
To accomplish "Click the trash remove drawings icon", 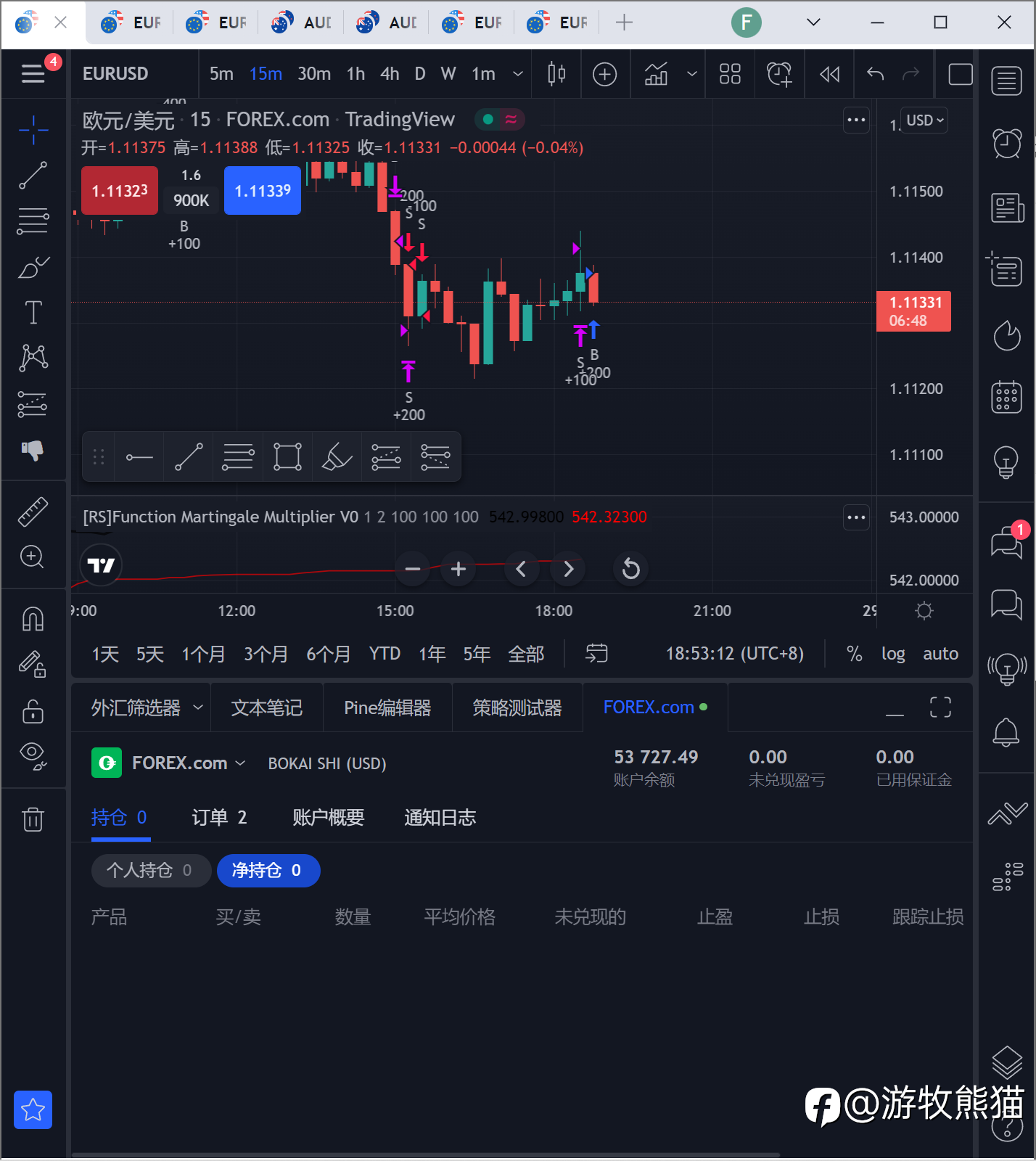I will pyautogui.click(x=33, y=819).
